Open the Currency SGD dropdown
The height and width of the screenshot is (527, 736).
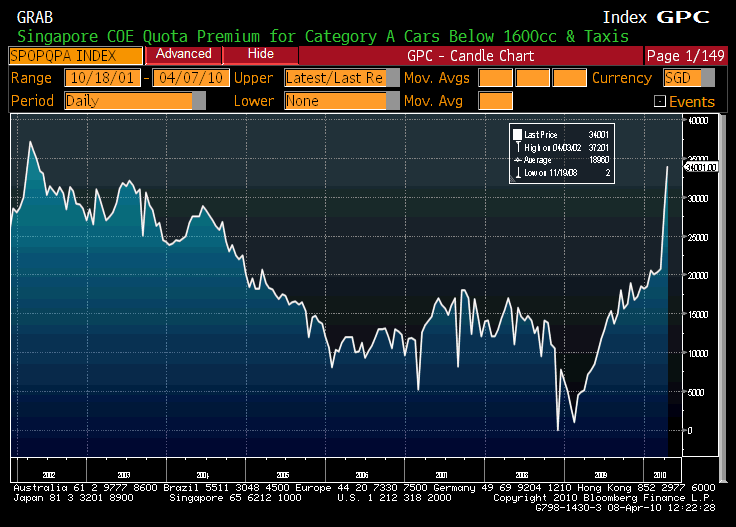pos(689,78)
